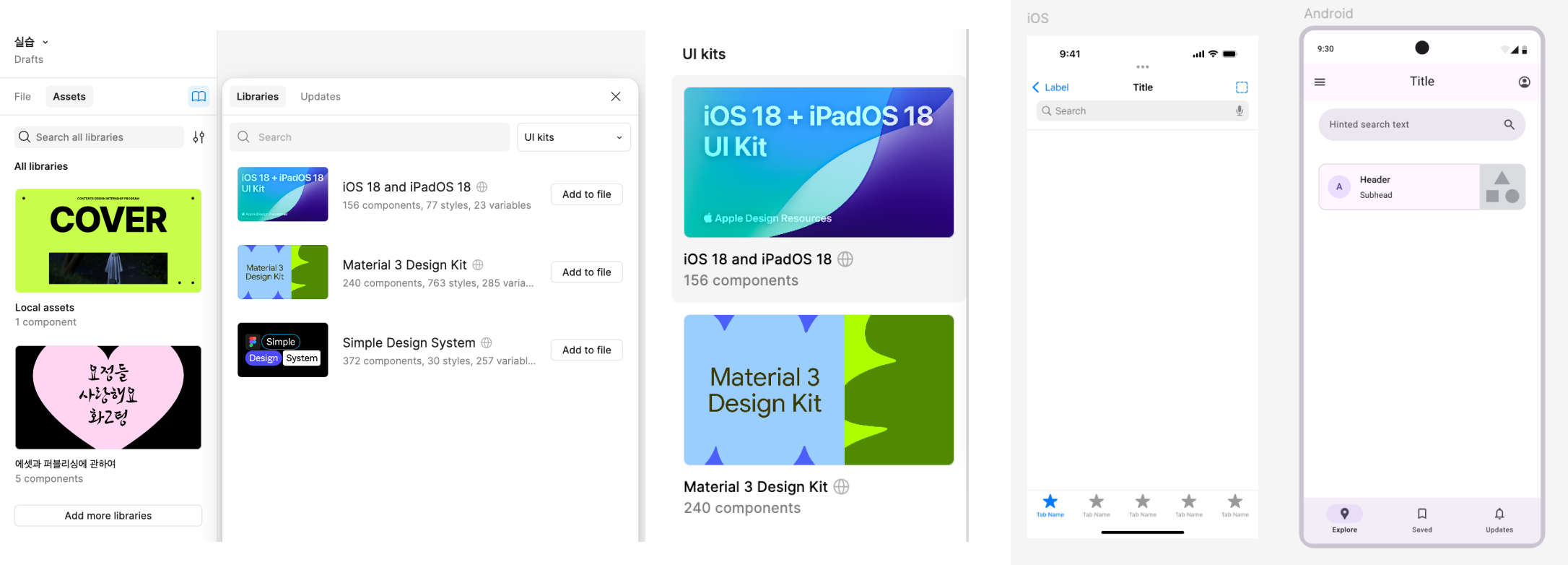The image size is (1568, 565).
Task: Click the Android Title text
Action: [x=1421, y=82]
